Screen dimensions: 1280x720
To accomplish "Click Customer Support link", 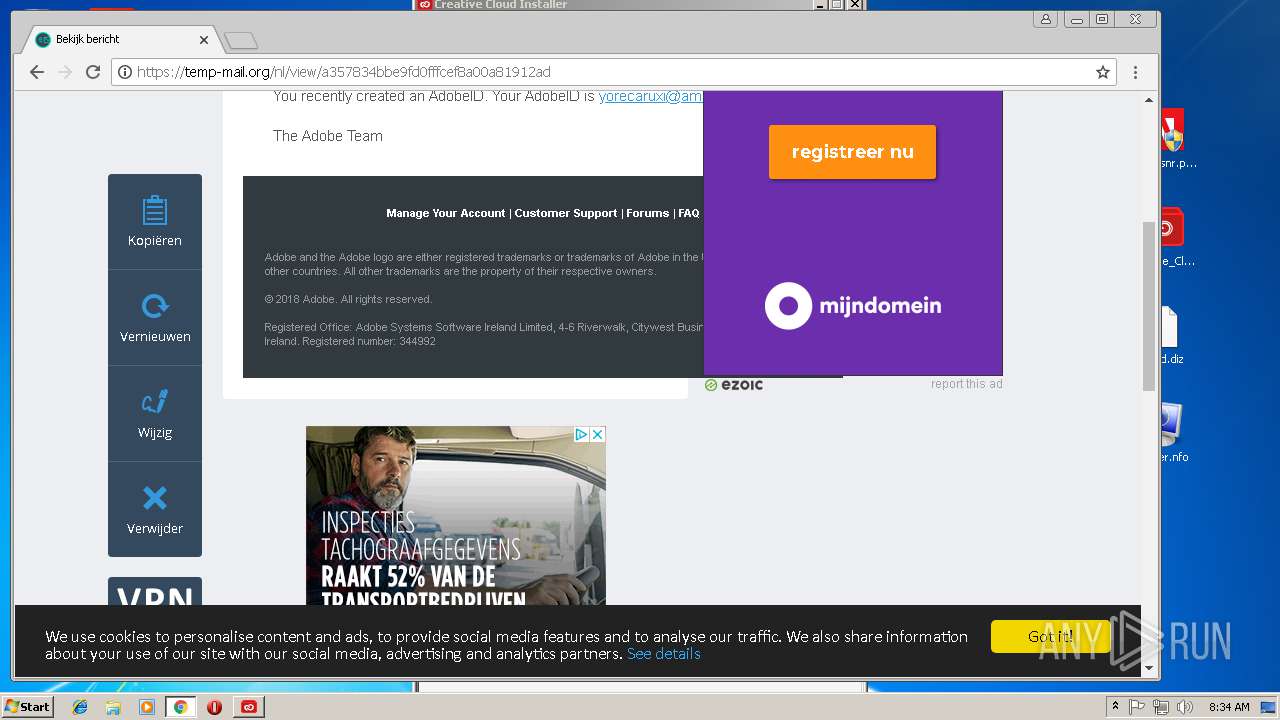I will (x=566, y=213).
